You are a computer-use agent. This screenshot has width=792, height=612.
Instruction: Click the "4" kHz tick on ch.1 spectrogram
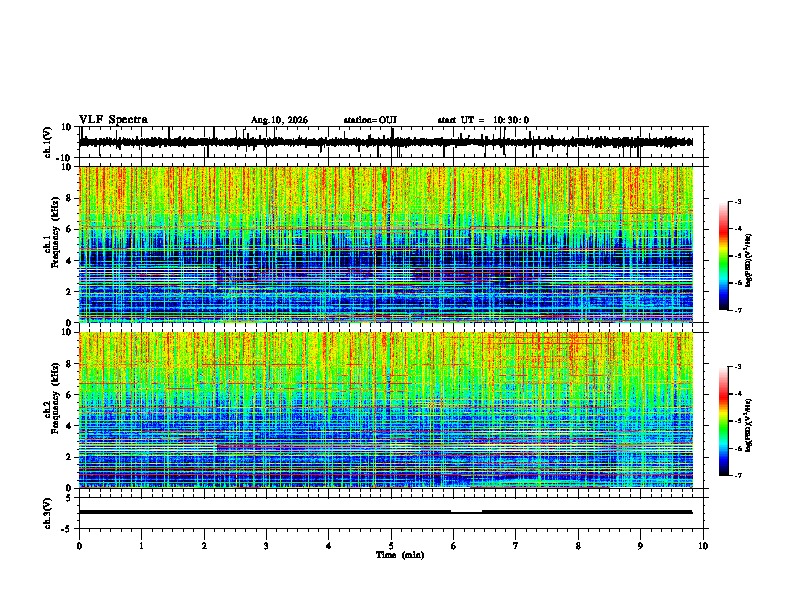[69, 261]
